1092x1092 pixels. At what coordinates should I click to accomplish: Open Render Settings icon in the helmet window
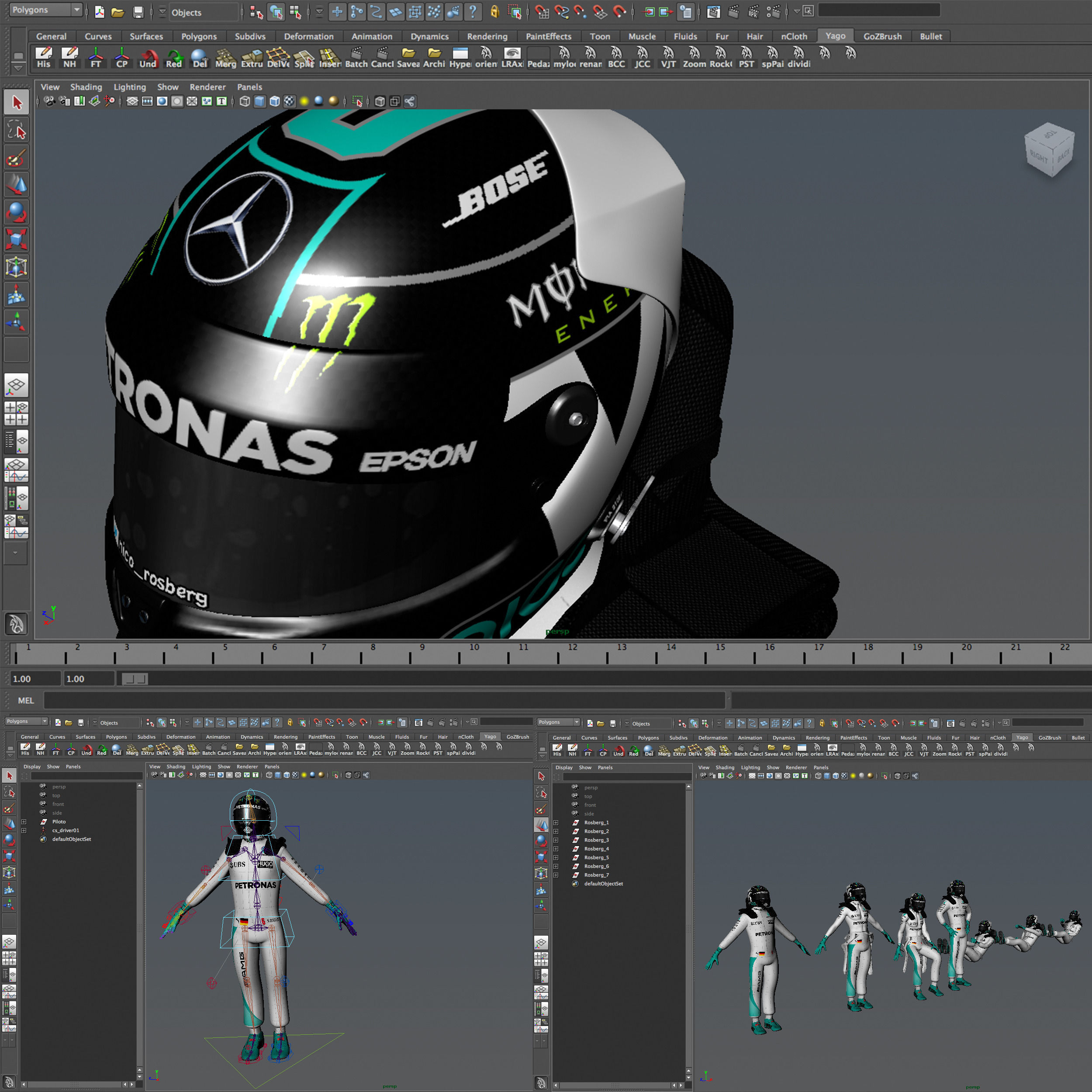pyautogui.click(x=773, y=12)
